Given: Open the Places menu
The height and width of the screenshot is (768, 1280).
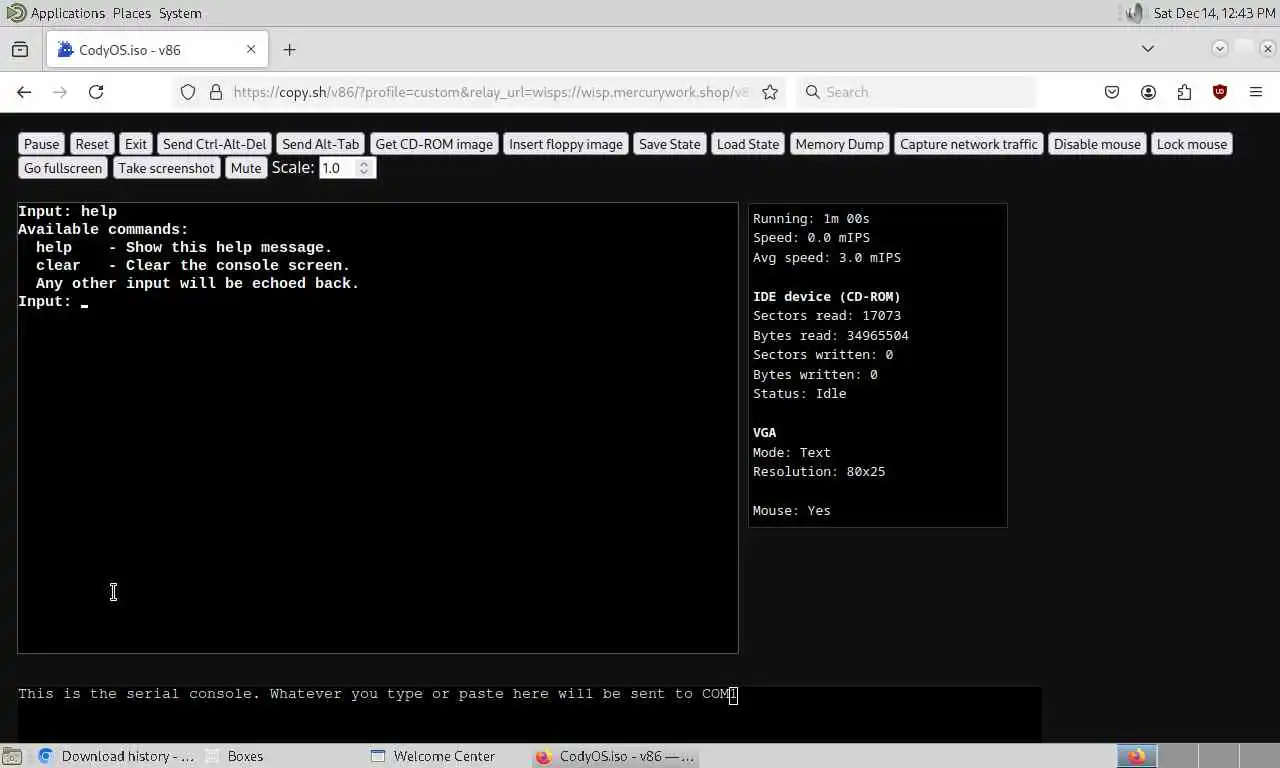Looking at the screenshot, I should pos(132,13).
